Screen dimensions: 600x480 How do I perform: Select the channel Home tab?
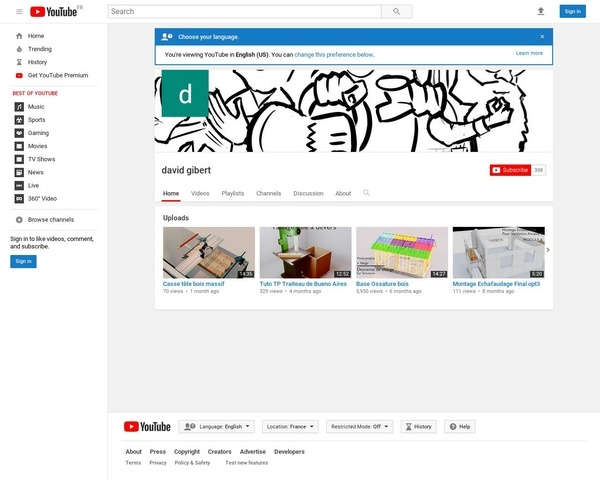point(171,193)
